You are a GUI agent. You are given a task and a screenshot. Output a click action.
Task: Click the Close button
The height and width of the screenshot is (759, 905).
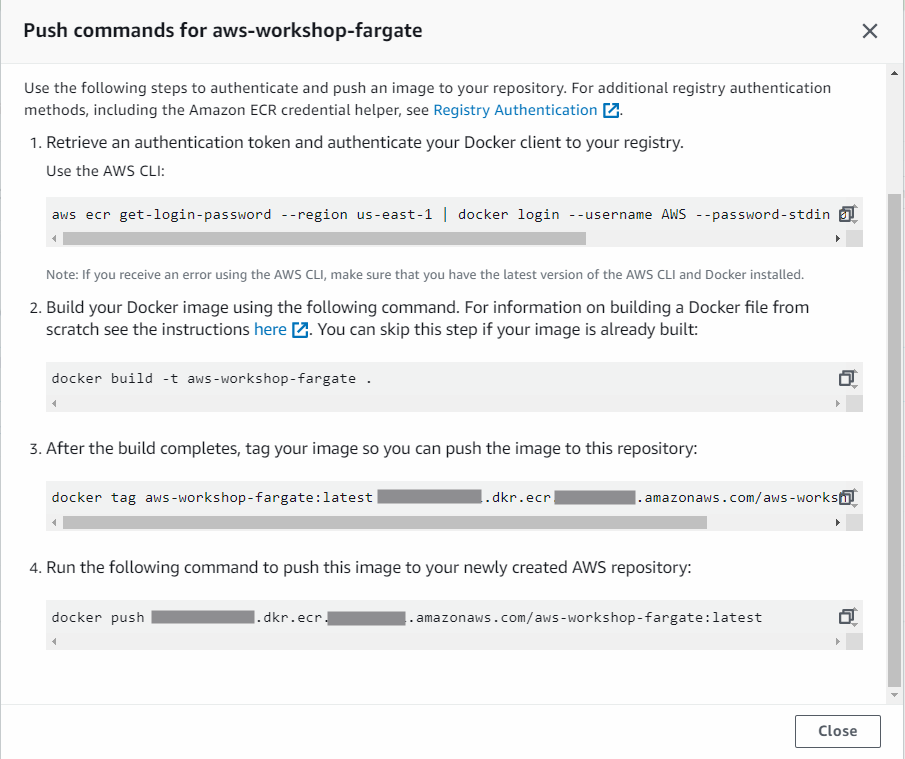point(837,731)
